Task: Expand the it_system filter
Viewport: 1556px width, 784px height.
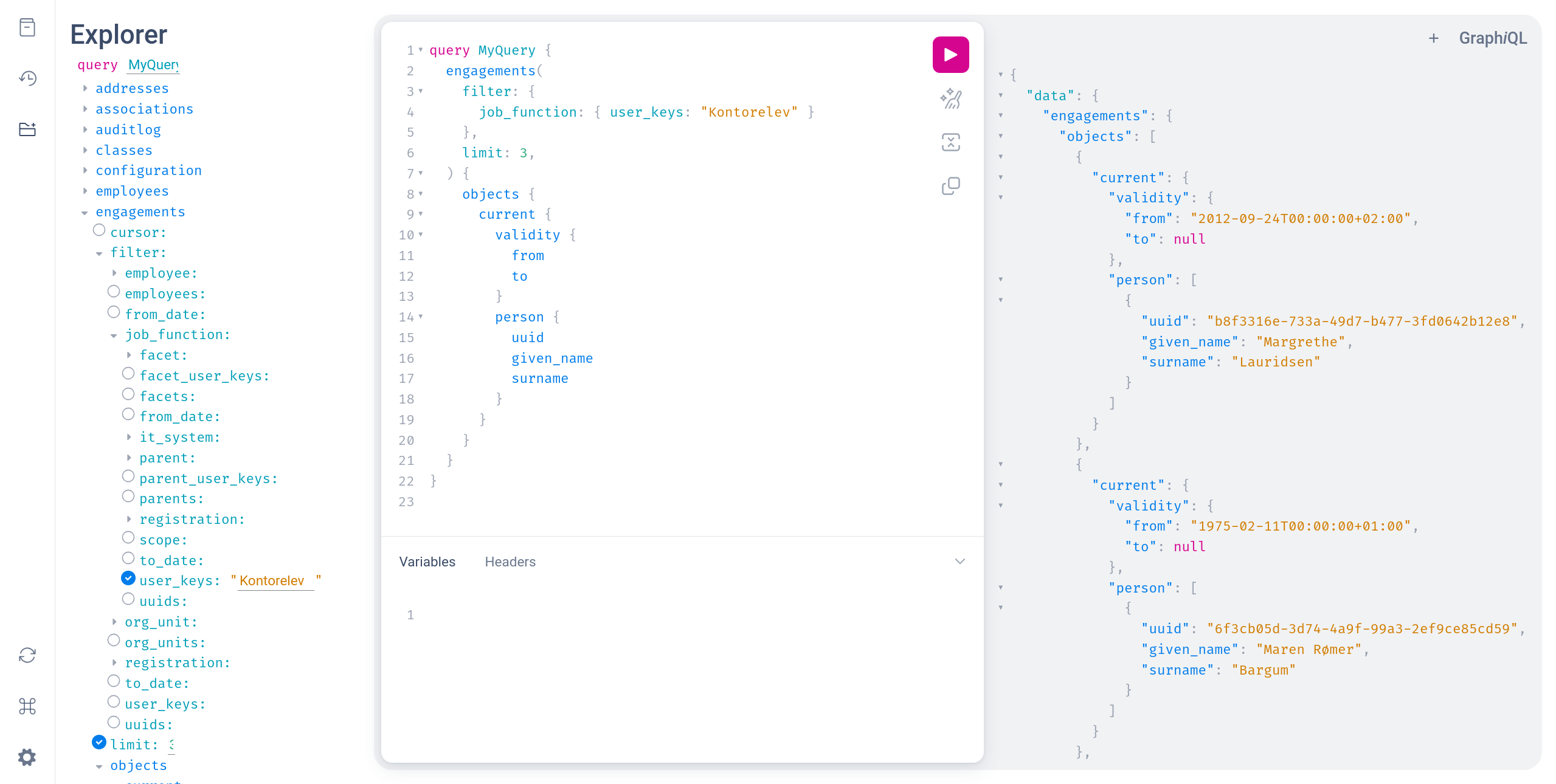Action: (129, 438)
